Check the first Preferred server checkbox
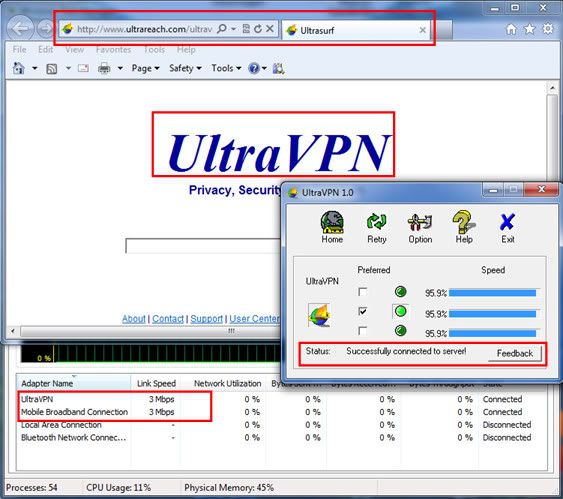Viewport: 563px width, 499px height. pyautogui.click(x=363, y=292)
